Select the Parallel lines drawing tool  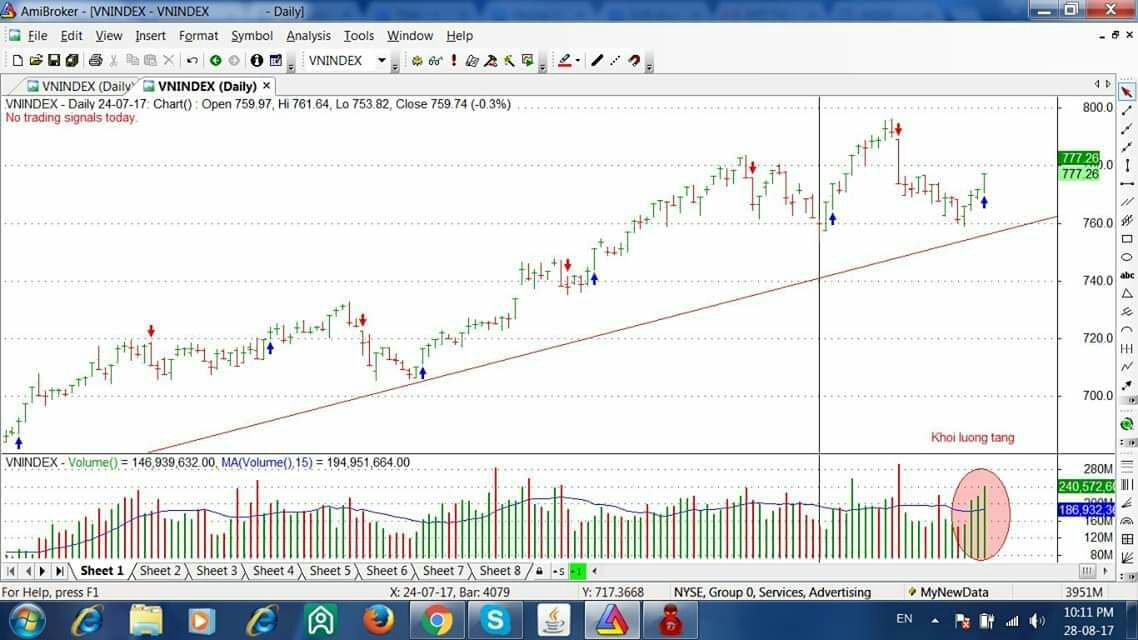(x=1127, y=202)
